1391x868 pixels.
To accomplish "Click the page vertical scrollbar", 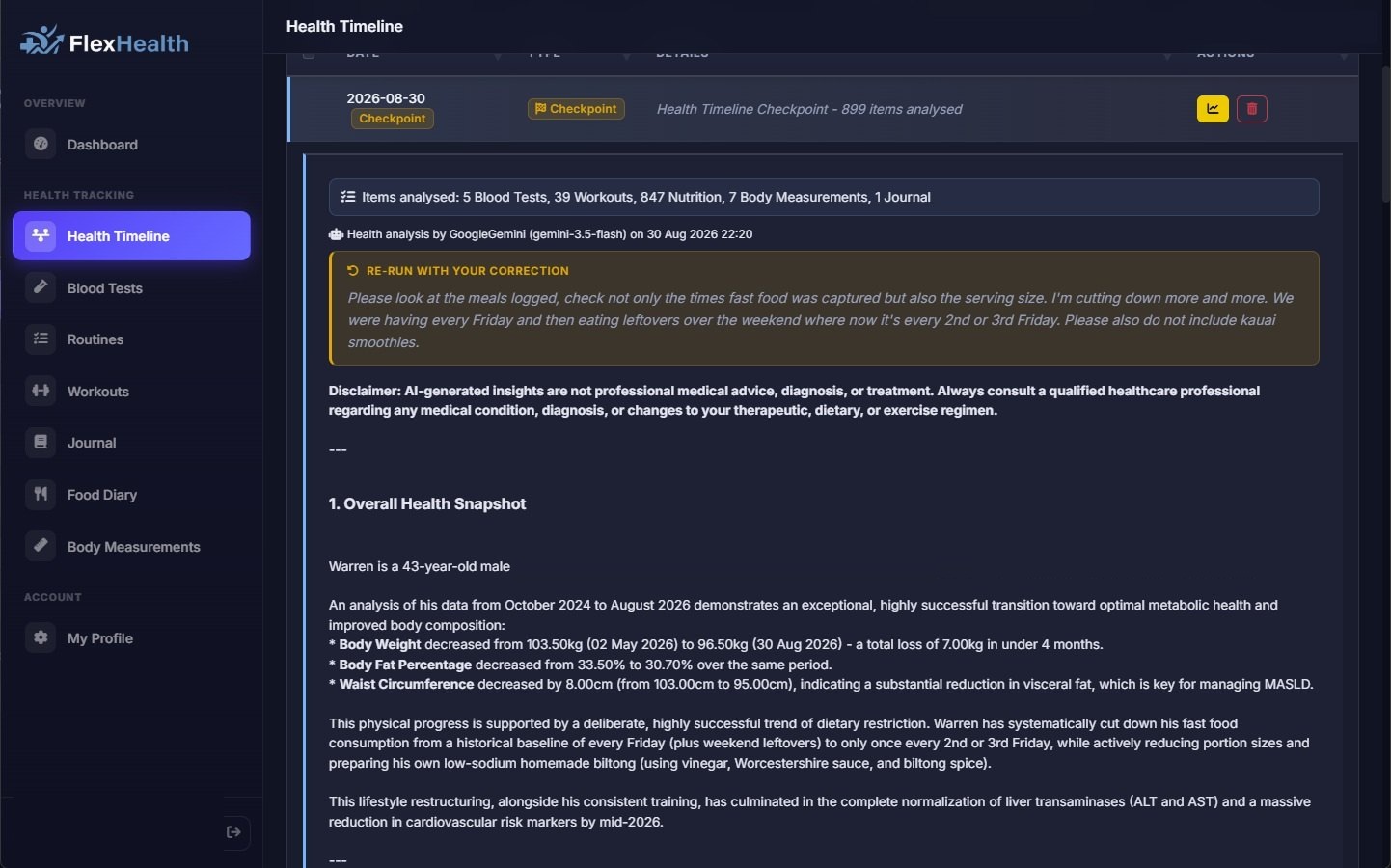I will click(x=1386, y=135).
